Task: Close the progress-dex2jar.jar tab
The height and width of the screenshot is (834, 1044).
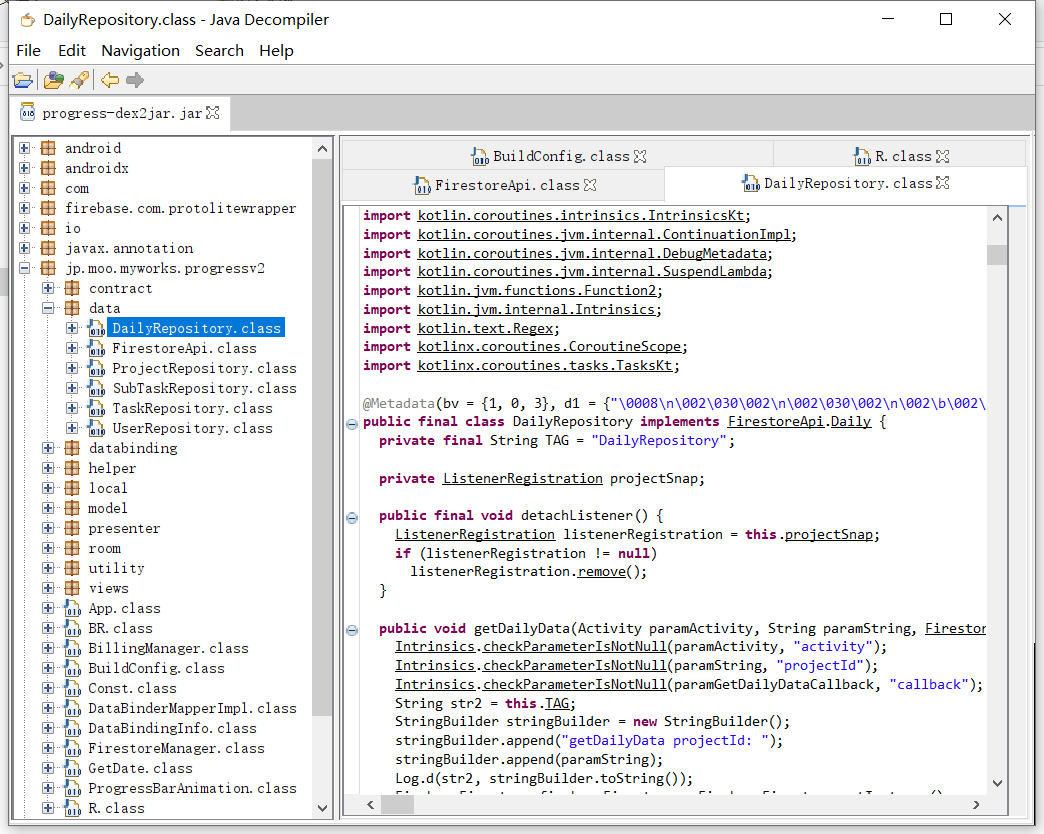Action: (212, 112)
